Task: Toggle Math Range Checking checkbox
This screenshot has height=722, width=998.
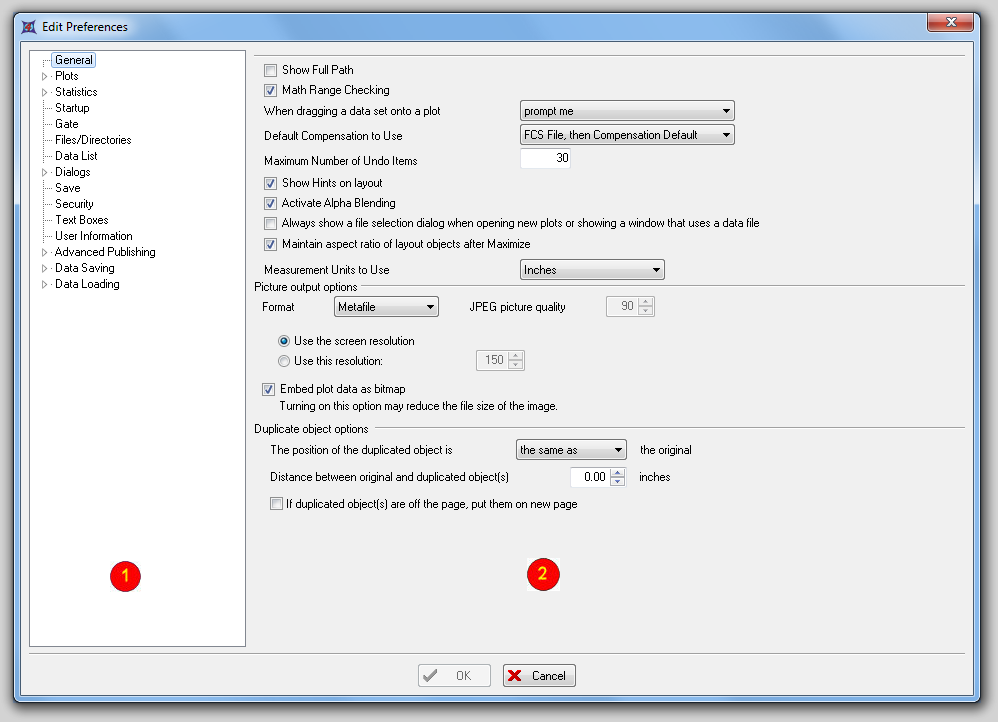Action: pos(271,90)
